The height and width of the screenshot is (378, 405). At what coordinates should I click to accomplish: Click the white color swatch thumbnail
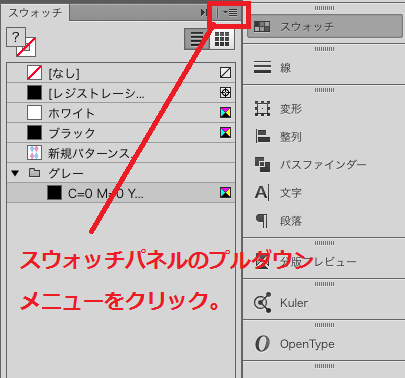tap(34, 113)
